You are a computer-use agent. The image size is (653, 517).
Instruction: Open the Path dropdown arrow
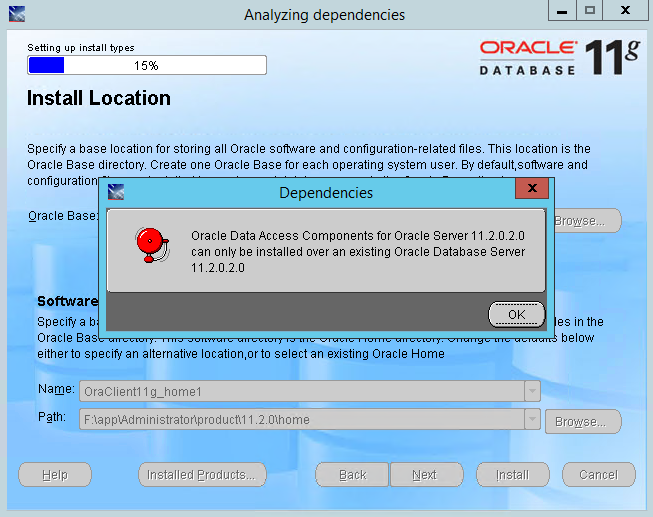tap(532, 419)
